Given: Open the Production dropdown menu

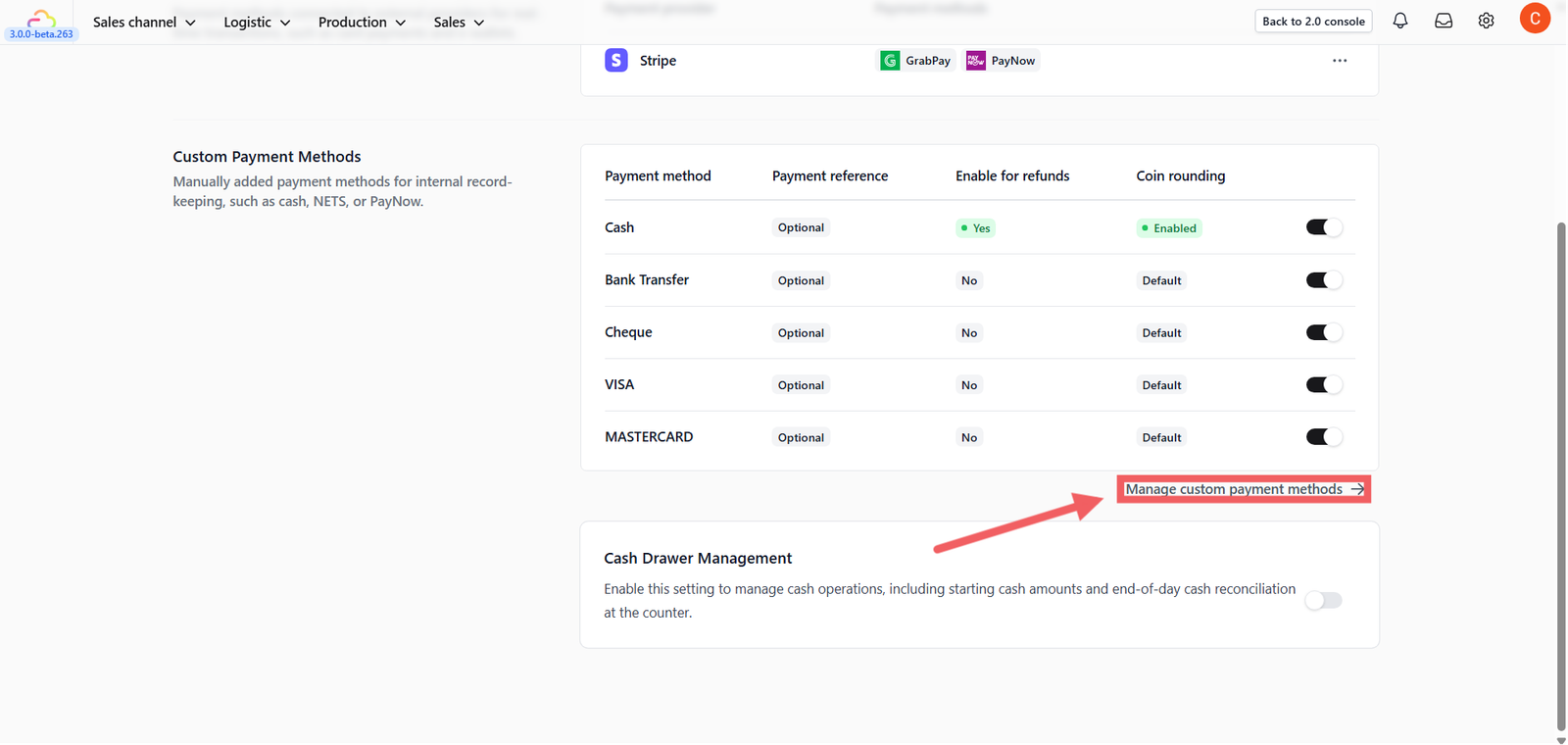Looking at the screenshot, I should click(362, 22).
